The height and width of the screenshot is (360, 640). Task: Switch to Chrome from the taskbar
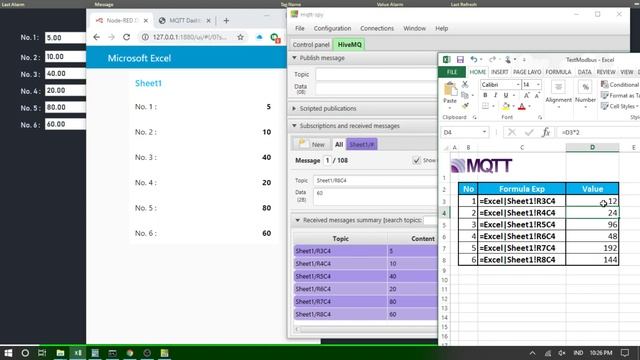pos(130,353)
